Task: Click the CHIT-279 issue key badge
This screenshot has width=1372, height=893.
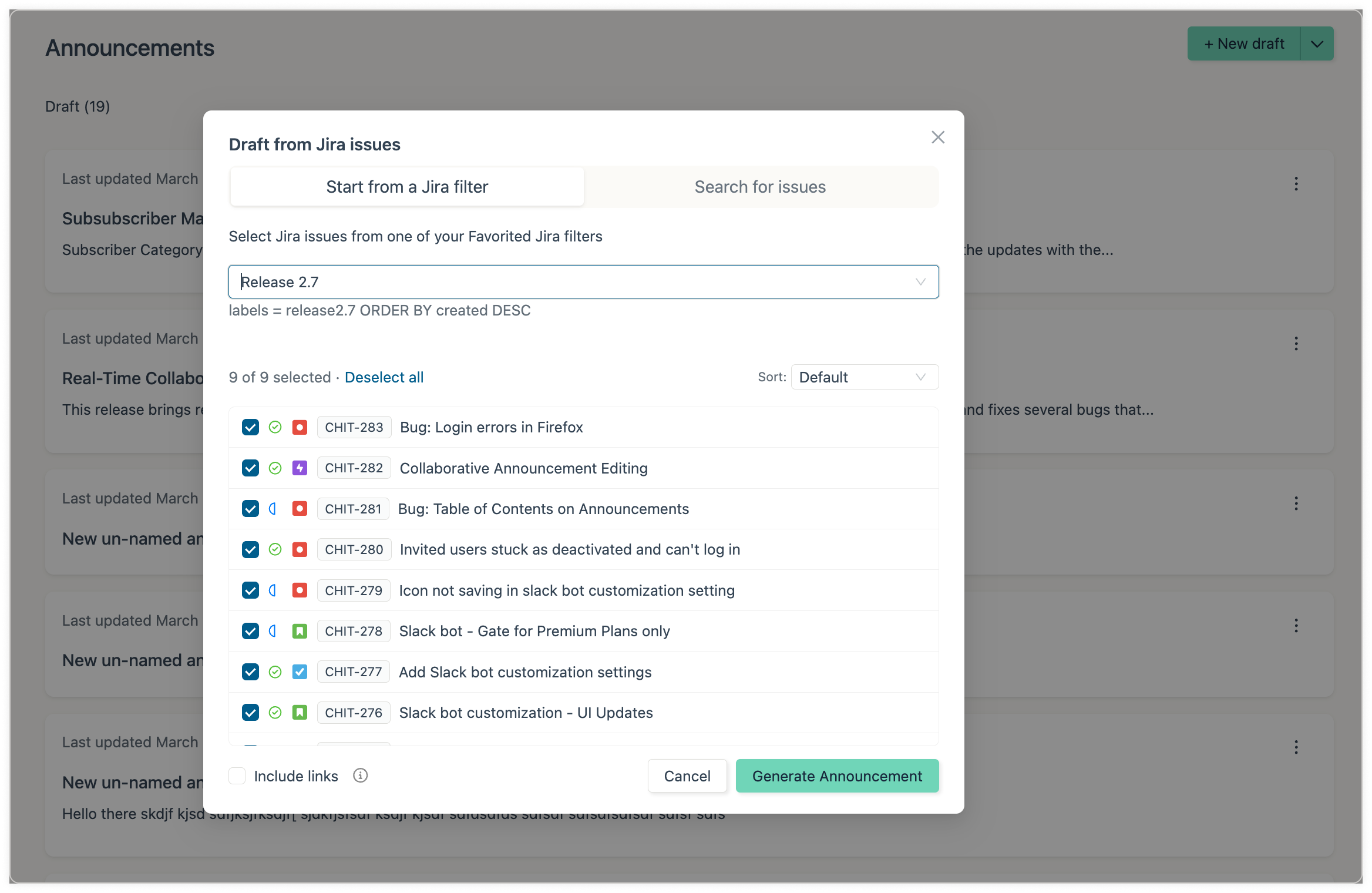Action: (x=354, y=590)
